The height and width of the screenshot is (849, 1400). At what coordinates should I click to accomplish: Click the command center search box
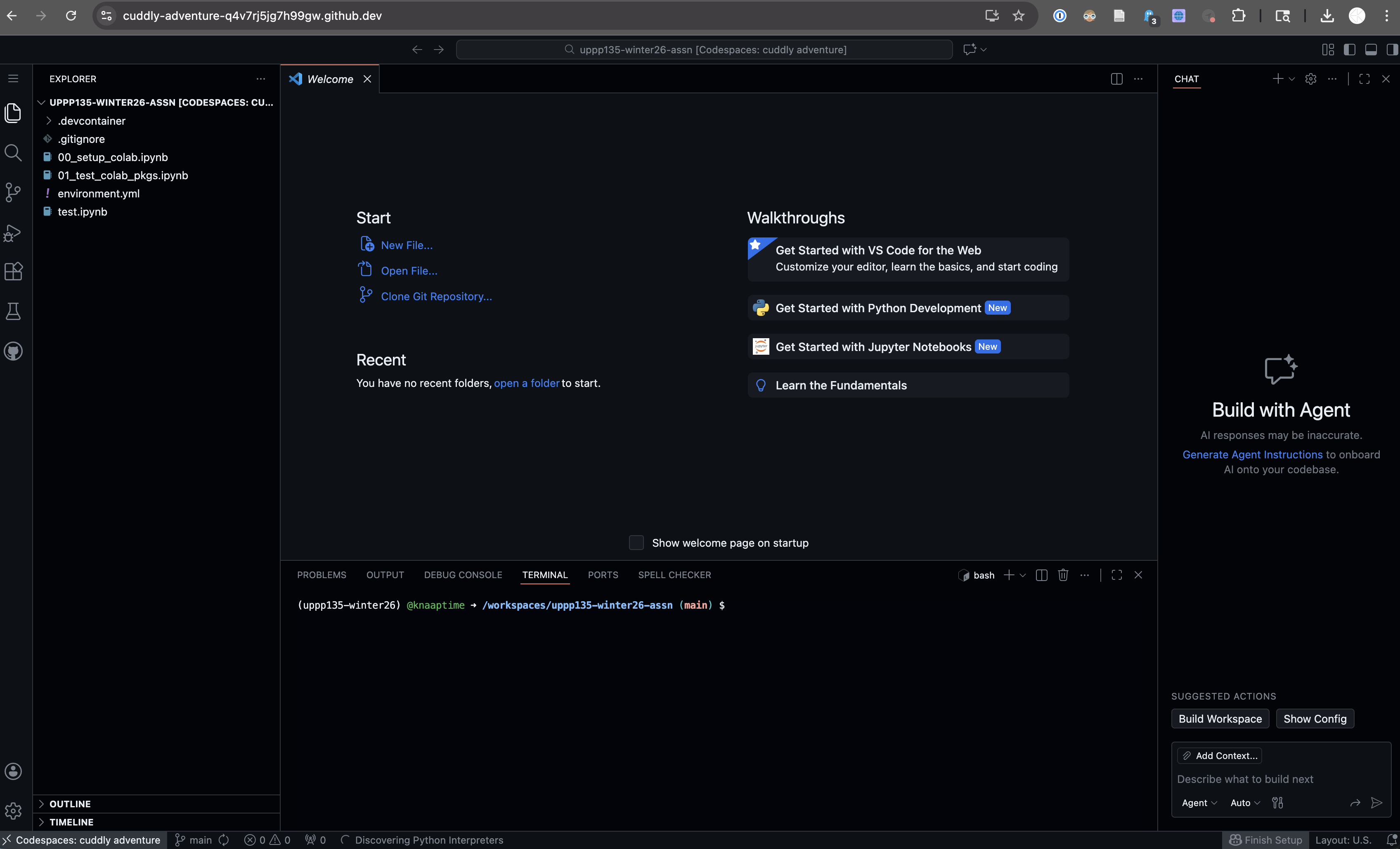pos(704,50)
